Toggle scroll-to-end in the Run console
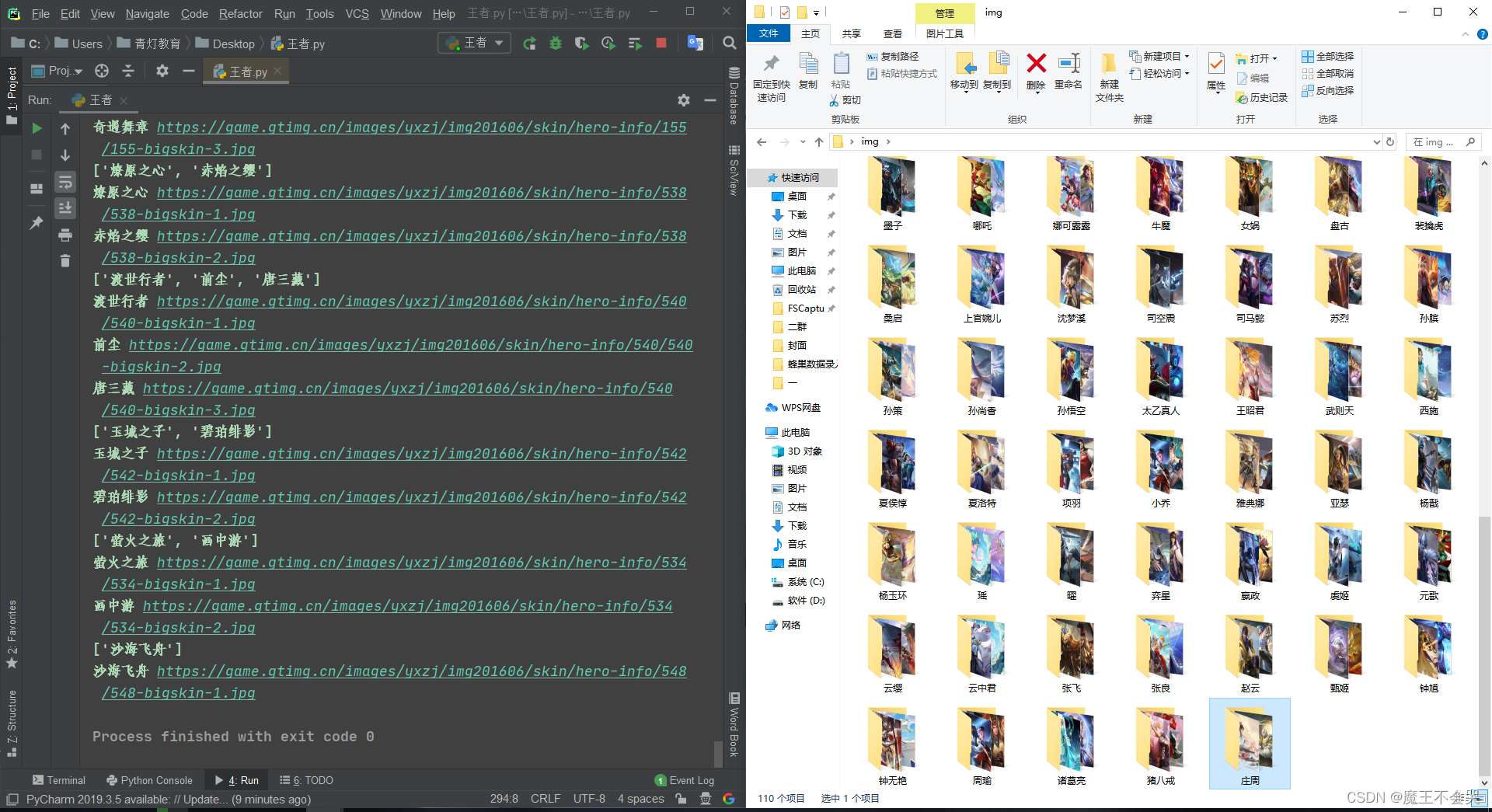Viewport: 1492px width, 812px height. (x=65, y=208)
